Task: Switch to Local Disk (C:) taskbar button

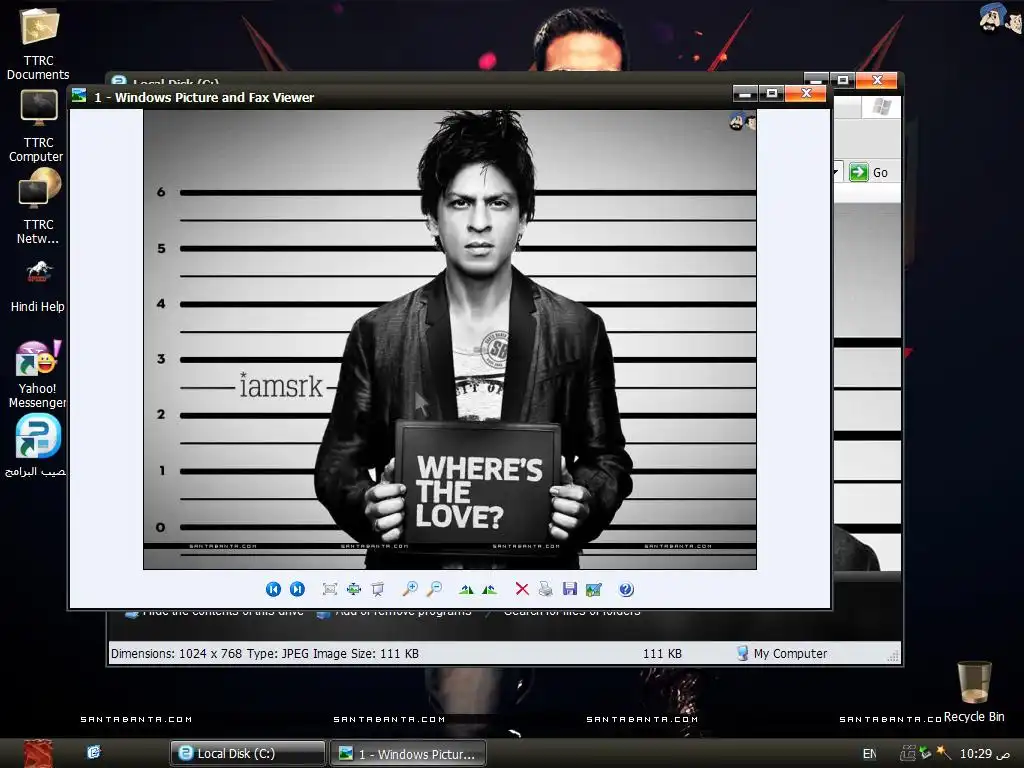Action: click(248, 754)
